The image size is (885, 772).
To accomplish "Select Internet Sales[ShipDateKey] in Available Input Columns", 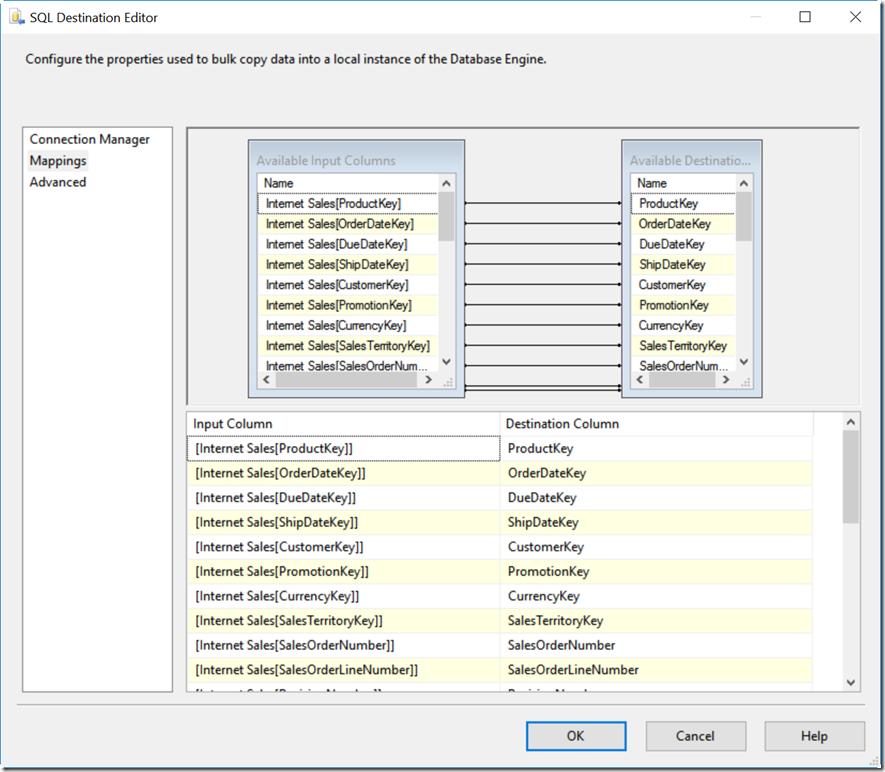I will point(348,265).
